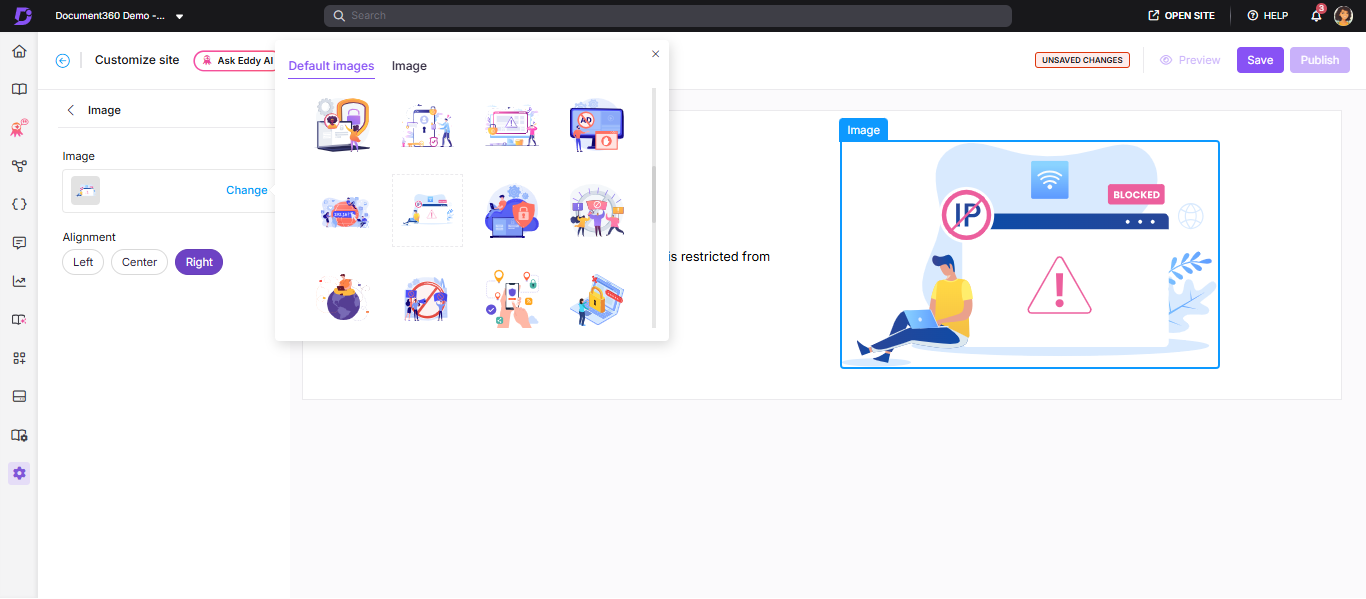Click the Customize site heading
Image resolution: width=1366 pixels, height=599 pixels.
point(137,60)
